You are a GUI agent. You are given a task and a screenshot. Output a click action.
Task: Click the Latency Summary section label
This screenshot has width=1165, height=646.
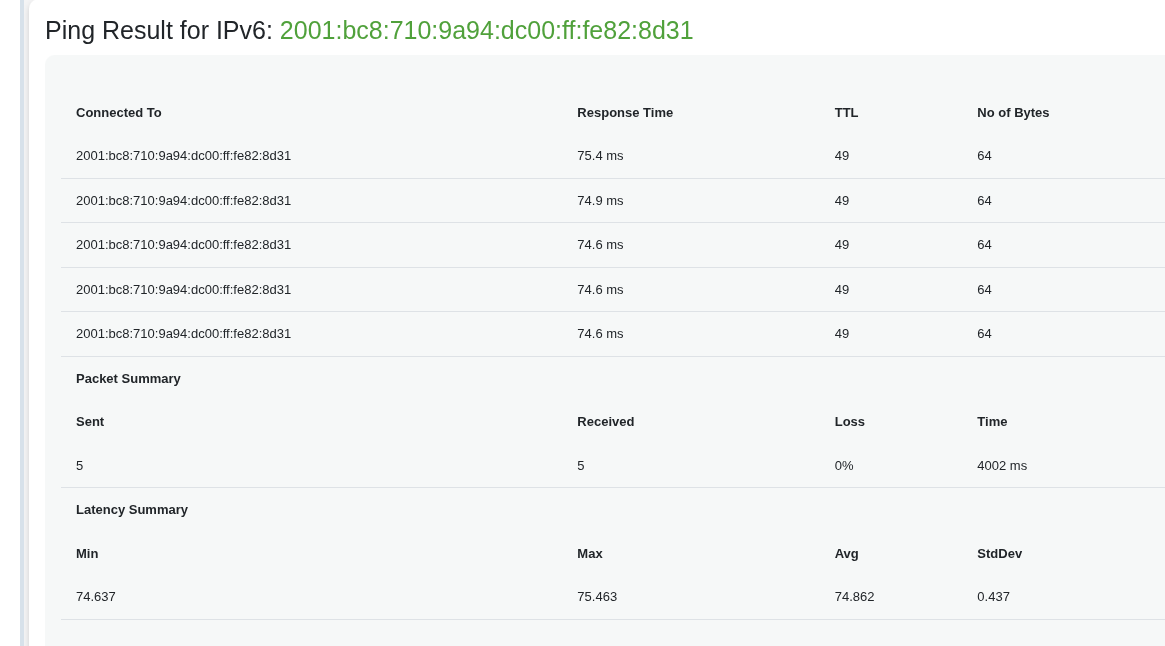coord(132,510)
